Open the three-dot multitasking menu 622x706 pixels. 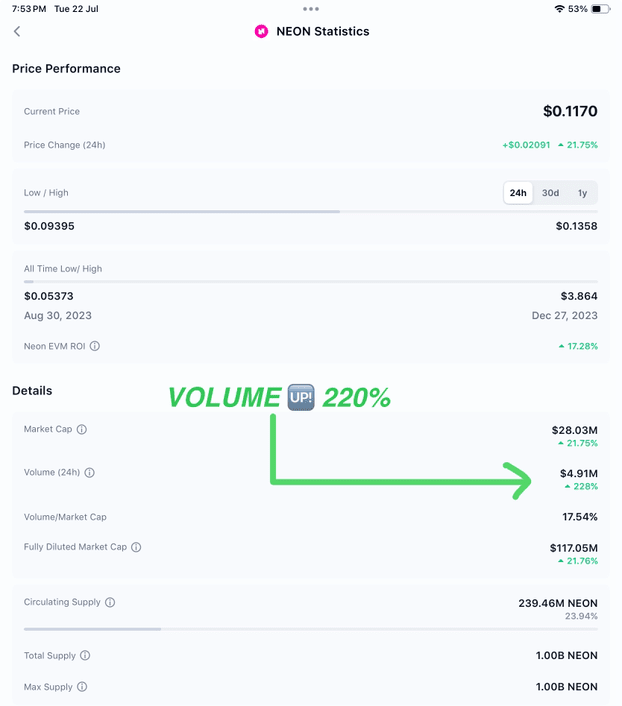pos(311,9)
